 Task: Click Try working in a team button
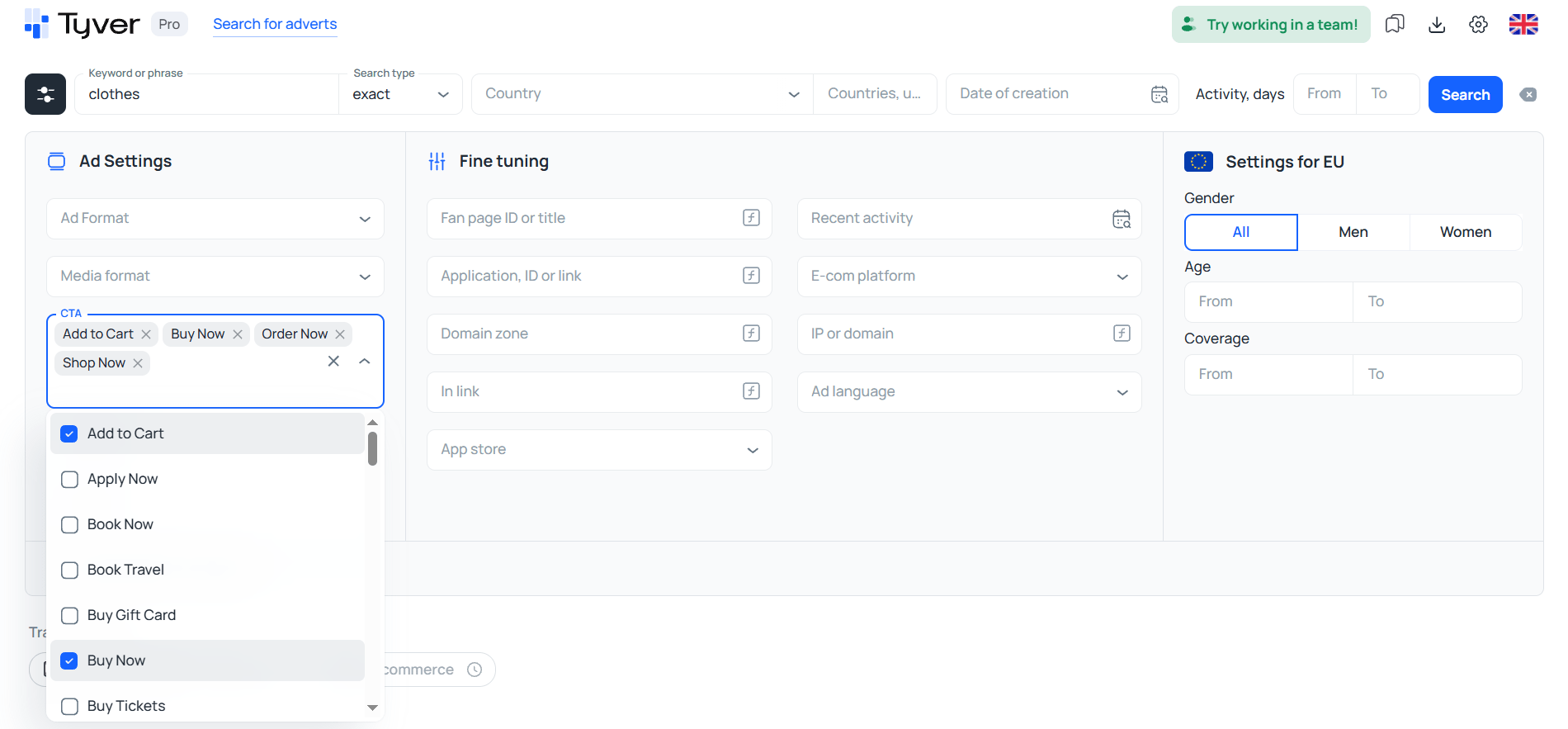[1271, 24]
